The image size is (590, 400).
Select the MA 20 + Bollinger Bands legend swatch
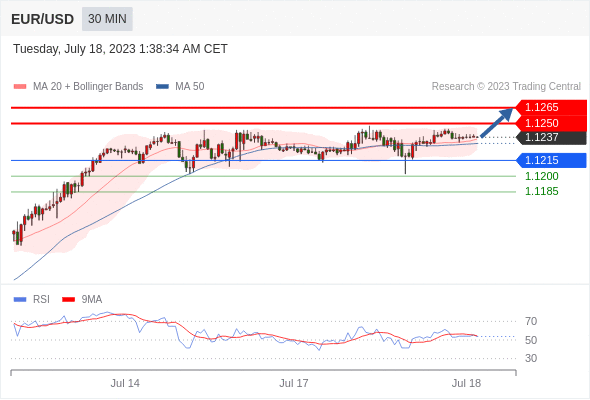click(20, 87)
